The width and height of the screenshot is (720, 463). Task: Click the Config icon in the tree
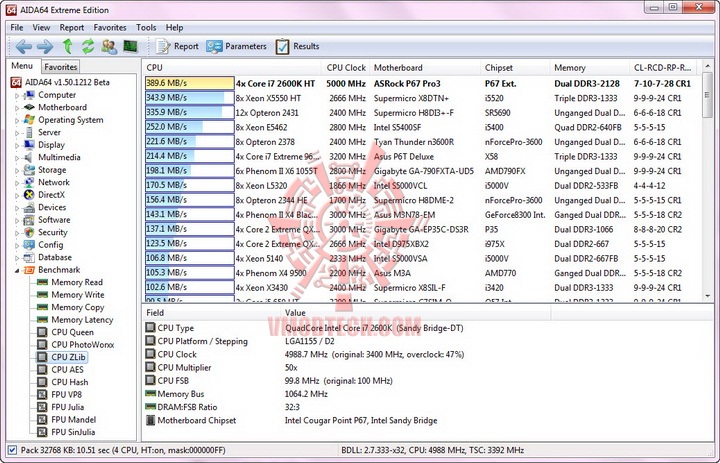pos(29,245)
